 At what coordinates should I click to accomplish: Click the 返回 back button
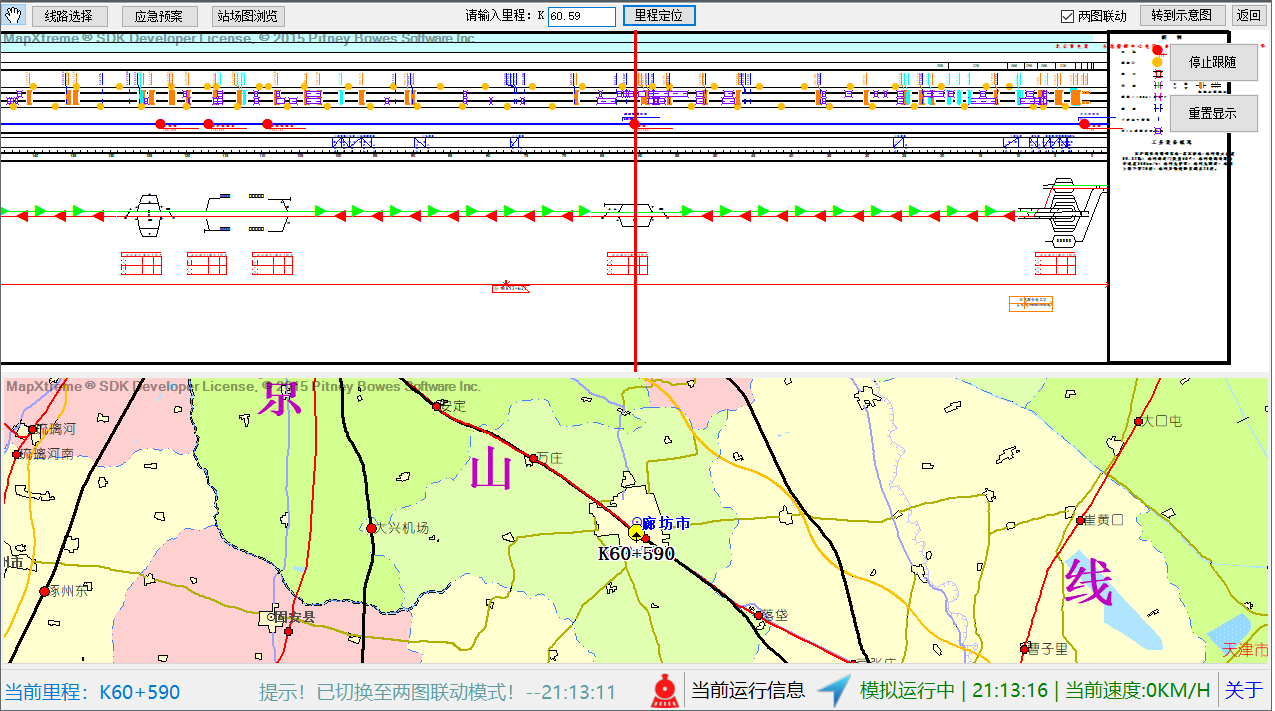[1248, 16]
